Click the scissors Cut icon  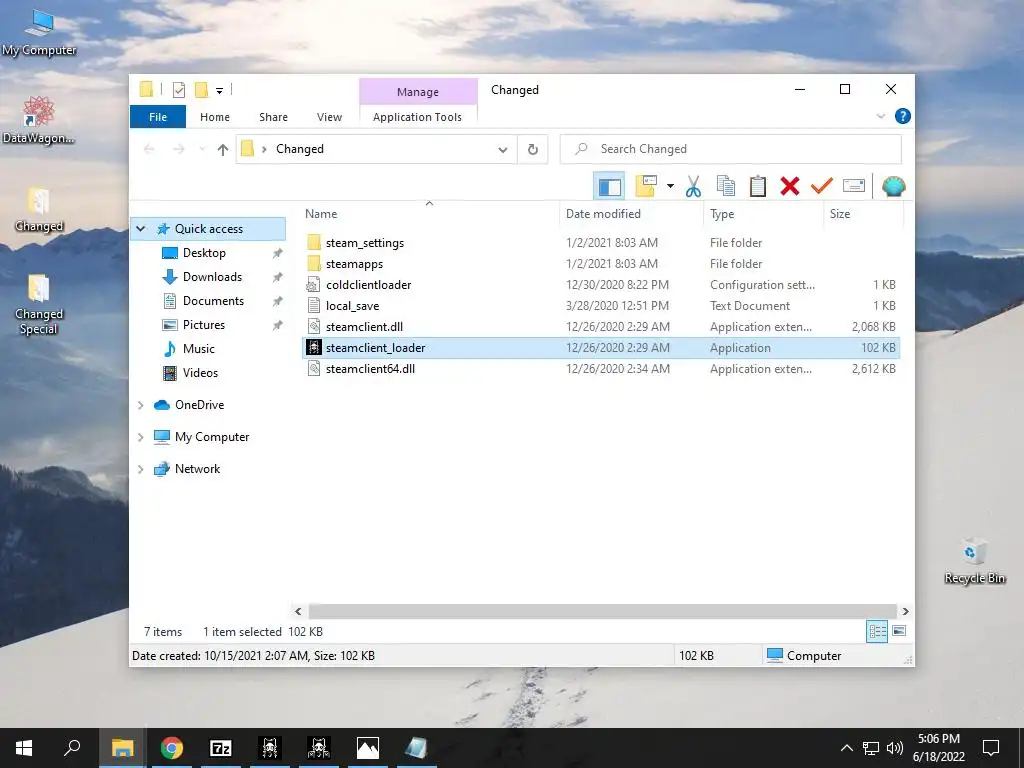[693, 187]
